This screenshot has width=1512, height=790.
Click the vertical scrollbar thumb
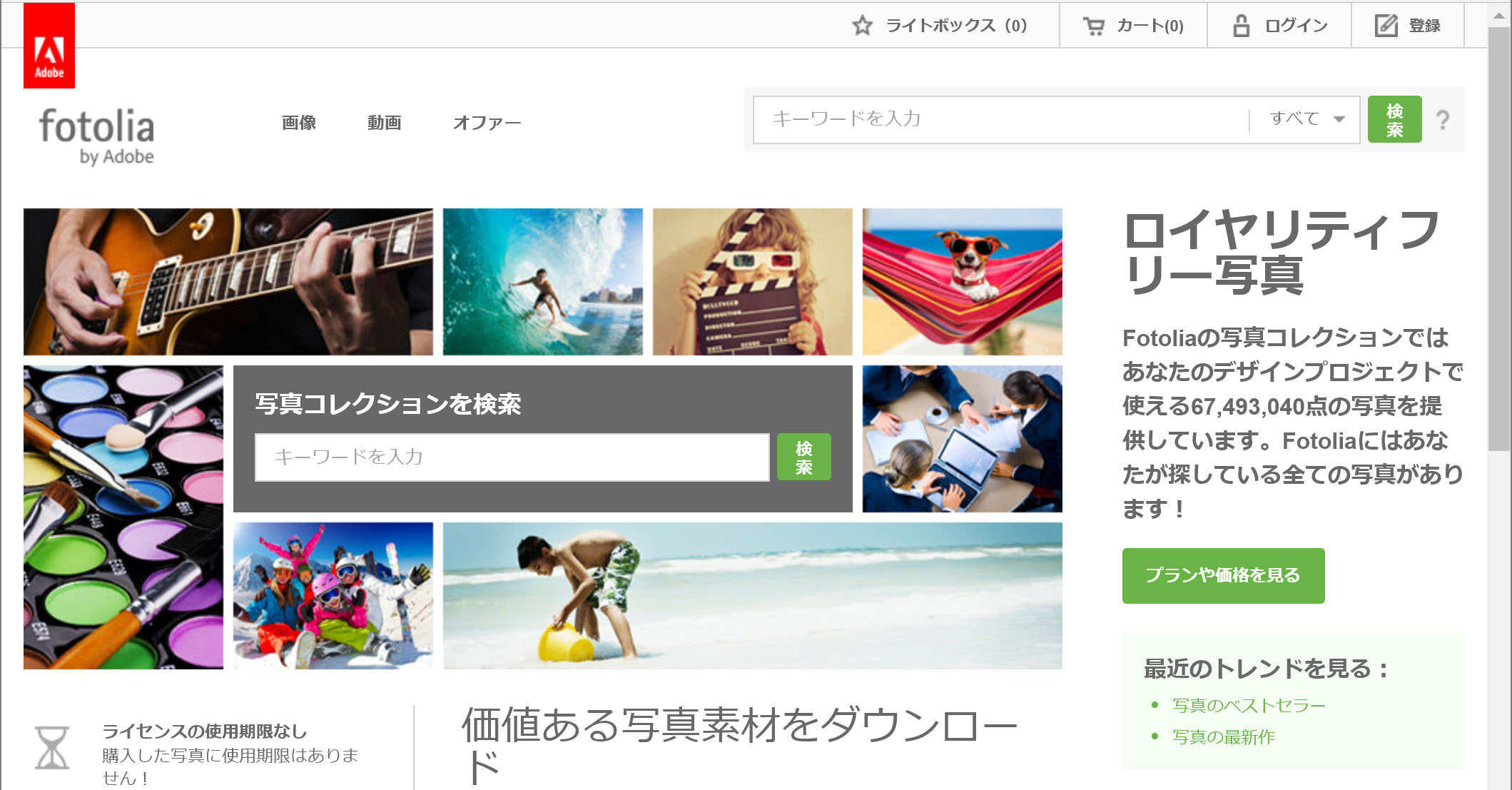[x=1499, y=239]
